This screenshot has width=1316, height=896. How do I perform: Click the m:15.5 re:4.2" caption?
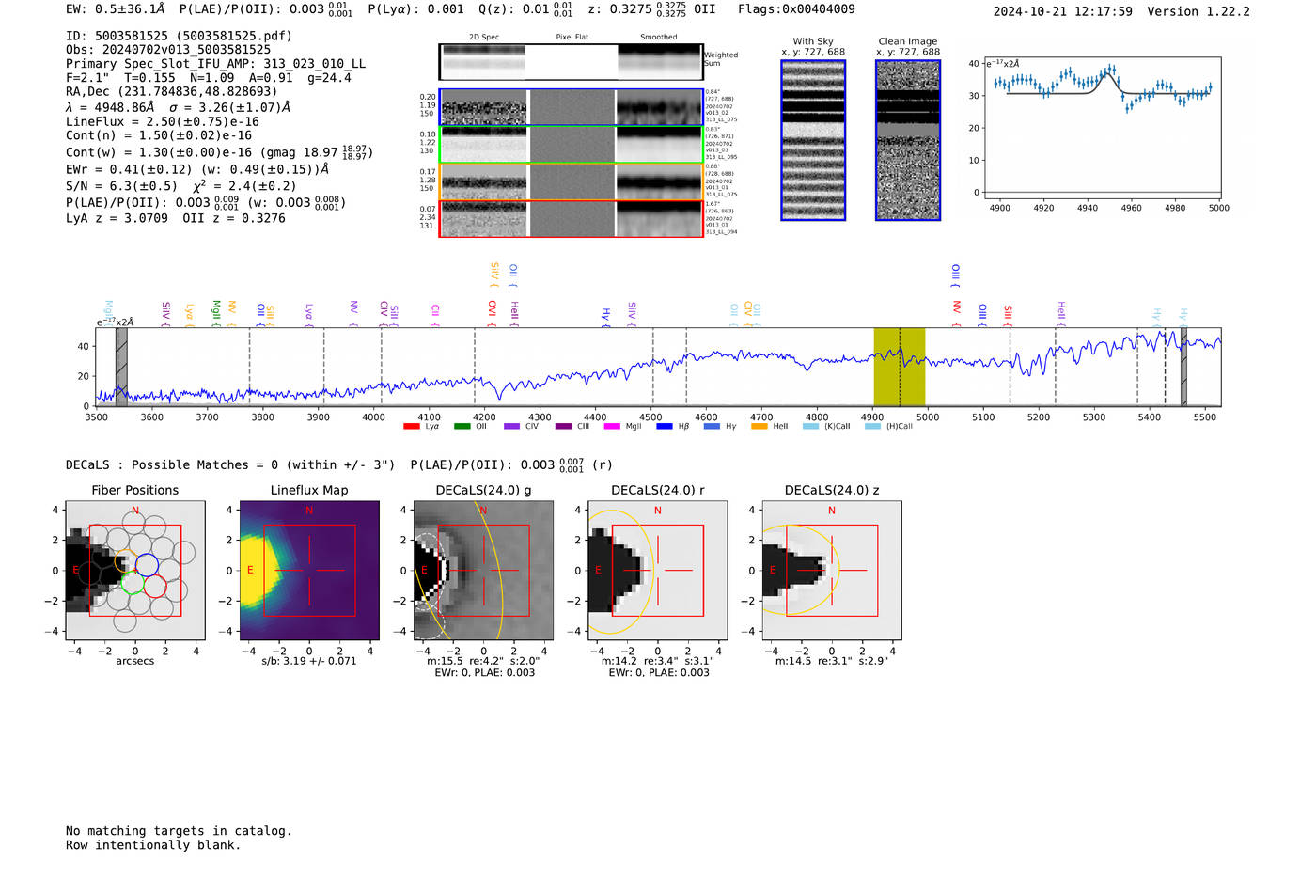pos(483,661)
